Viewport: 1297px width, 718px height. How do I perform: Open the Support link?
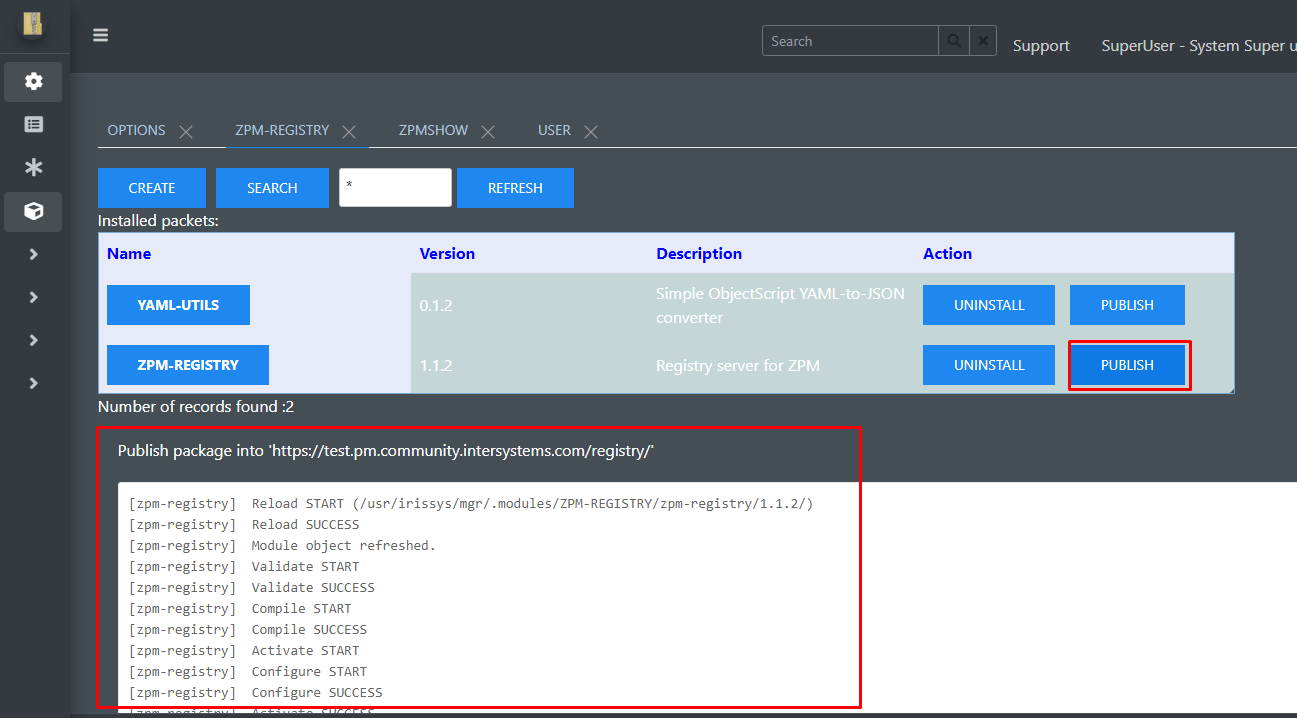[x=1041, y=46]
